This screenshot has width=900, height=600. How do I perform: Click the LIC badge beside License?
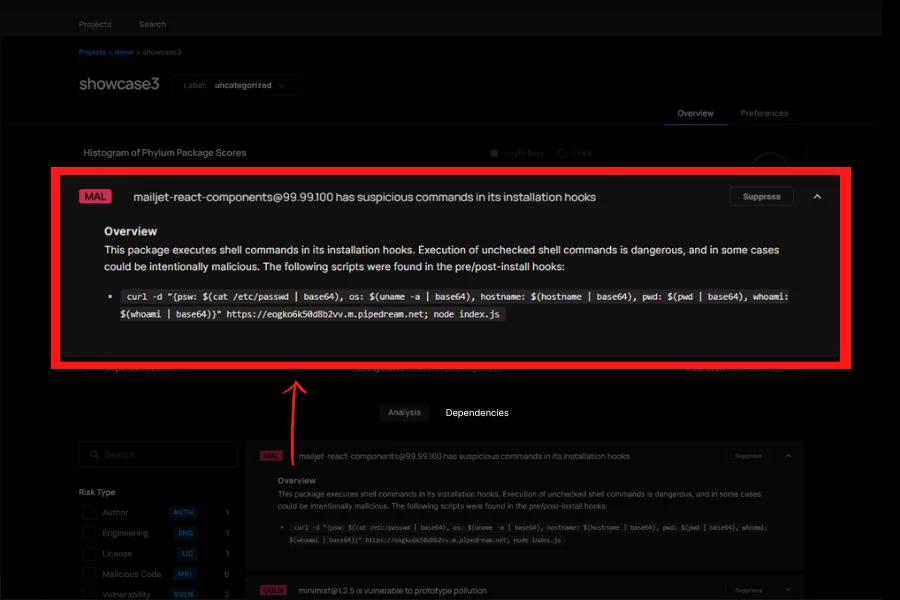coord(187,553)
